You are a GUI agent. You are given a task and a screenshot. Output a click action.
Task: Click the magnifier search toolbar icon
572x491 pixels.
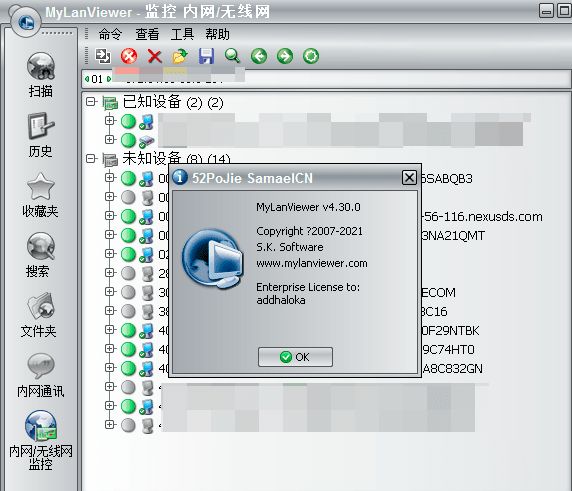pos(232,56)
